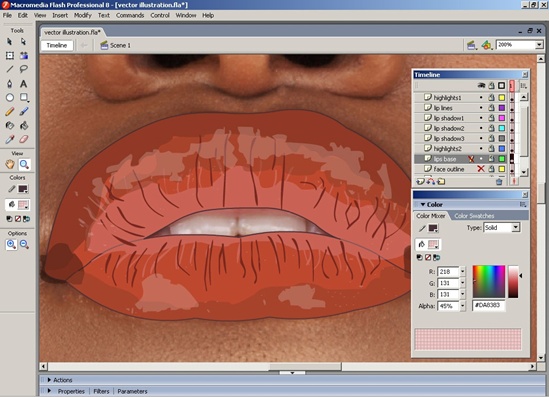
Task: Toggle lock on all layers header icon
Action: coord(492,85)
